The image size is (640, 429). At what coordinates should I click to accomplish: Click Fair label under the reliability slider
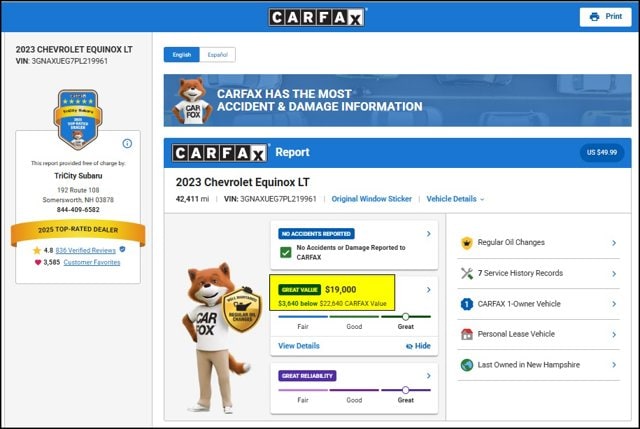303,400
